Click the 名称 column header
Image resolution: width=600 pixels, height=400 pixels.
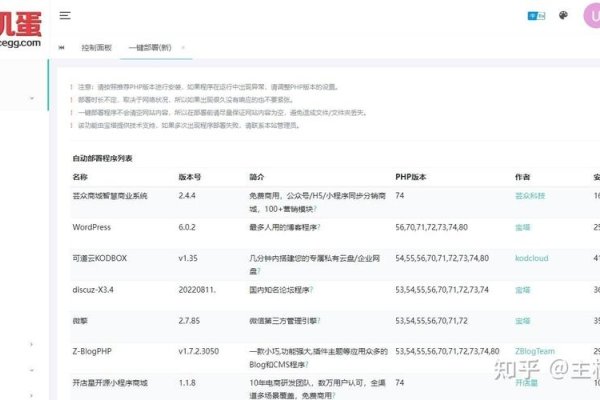click(x=80, y=177)
